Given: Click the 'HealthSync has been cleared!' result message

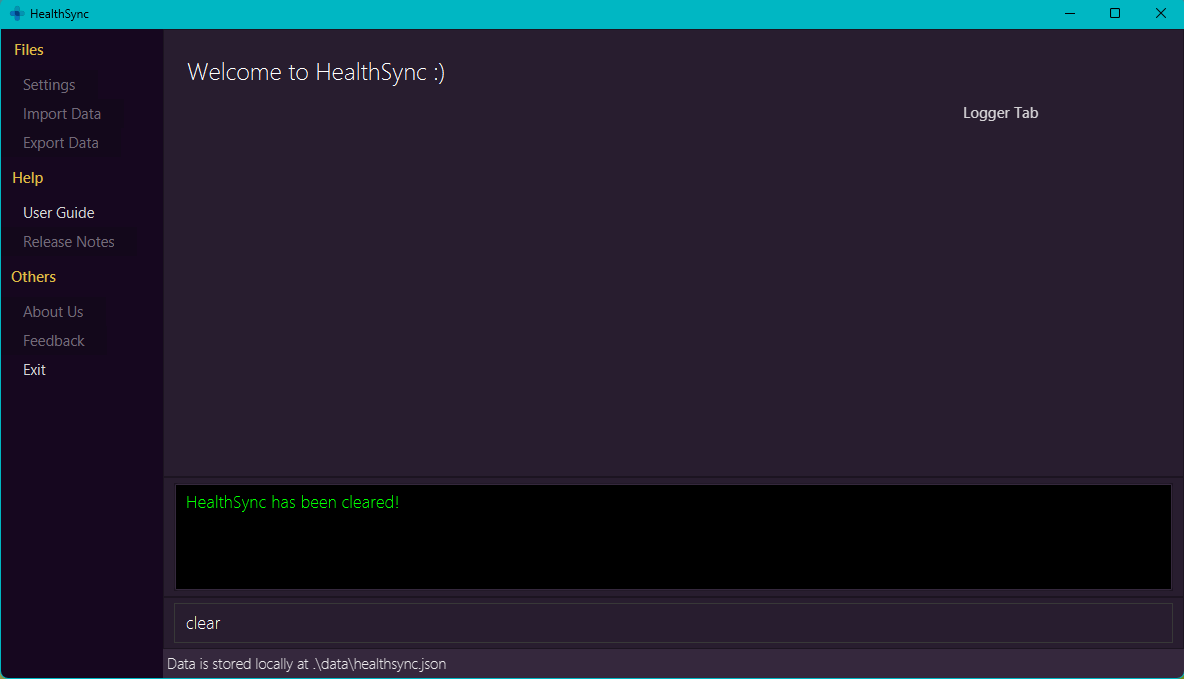Looking at the screenshot, I should 292,502.
